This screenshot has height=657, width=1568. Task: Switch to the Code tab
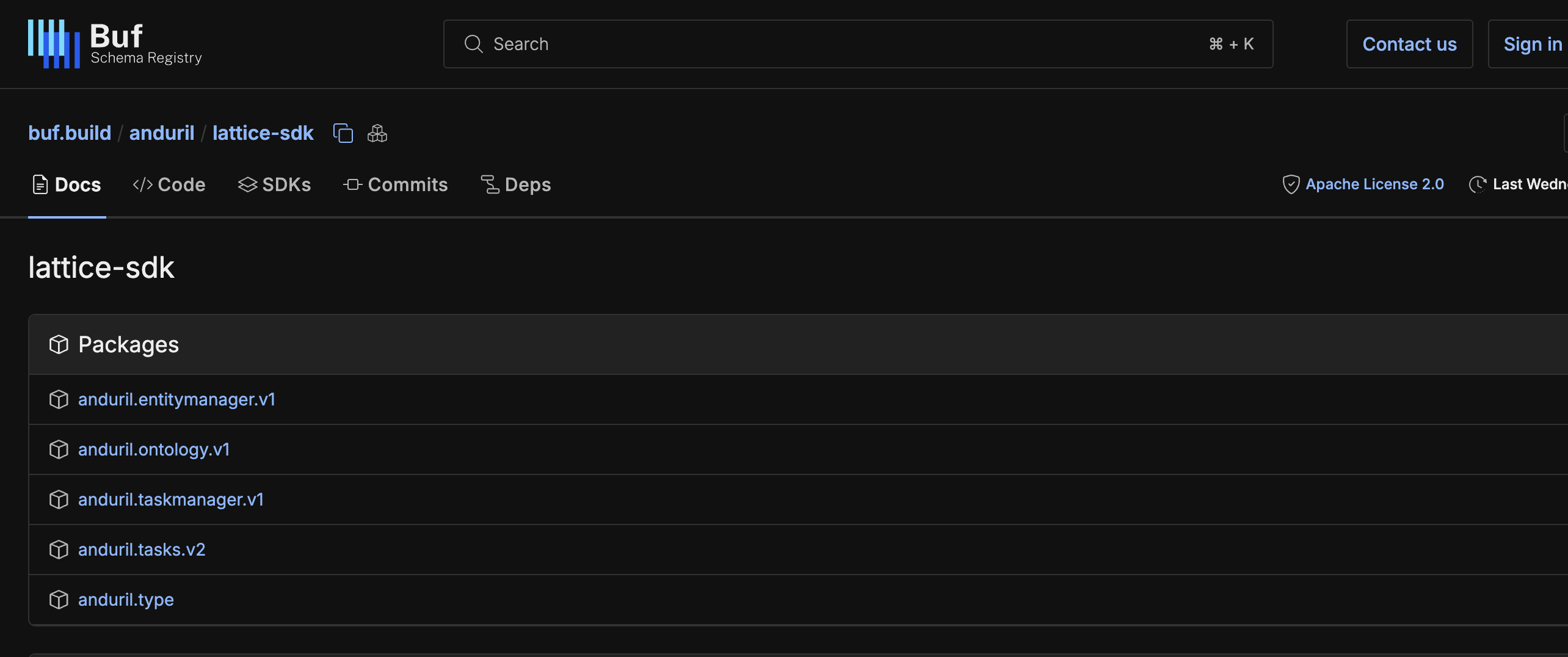(169, 184)
